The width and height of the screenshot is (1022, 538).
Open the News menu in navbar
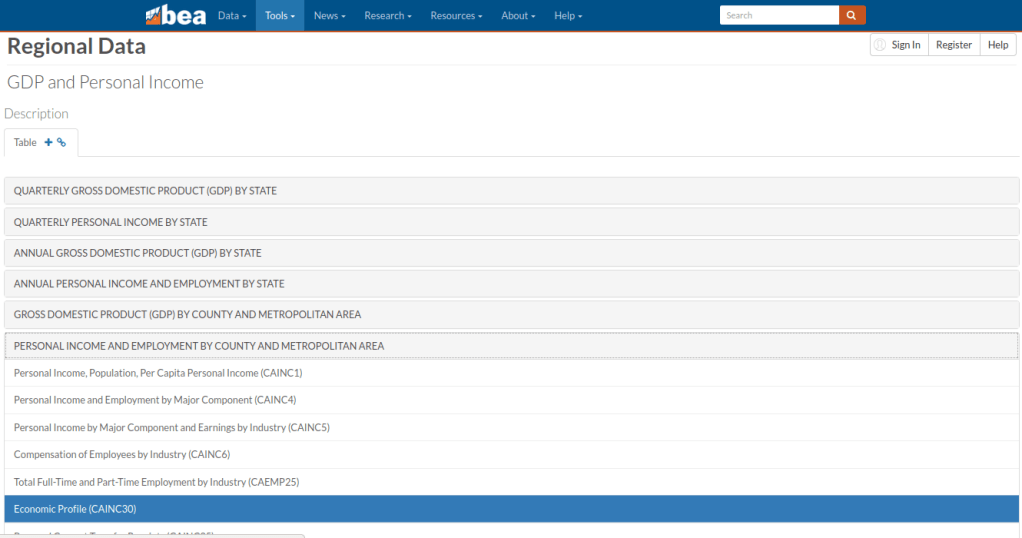(329, 15)
